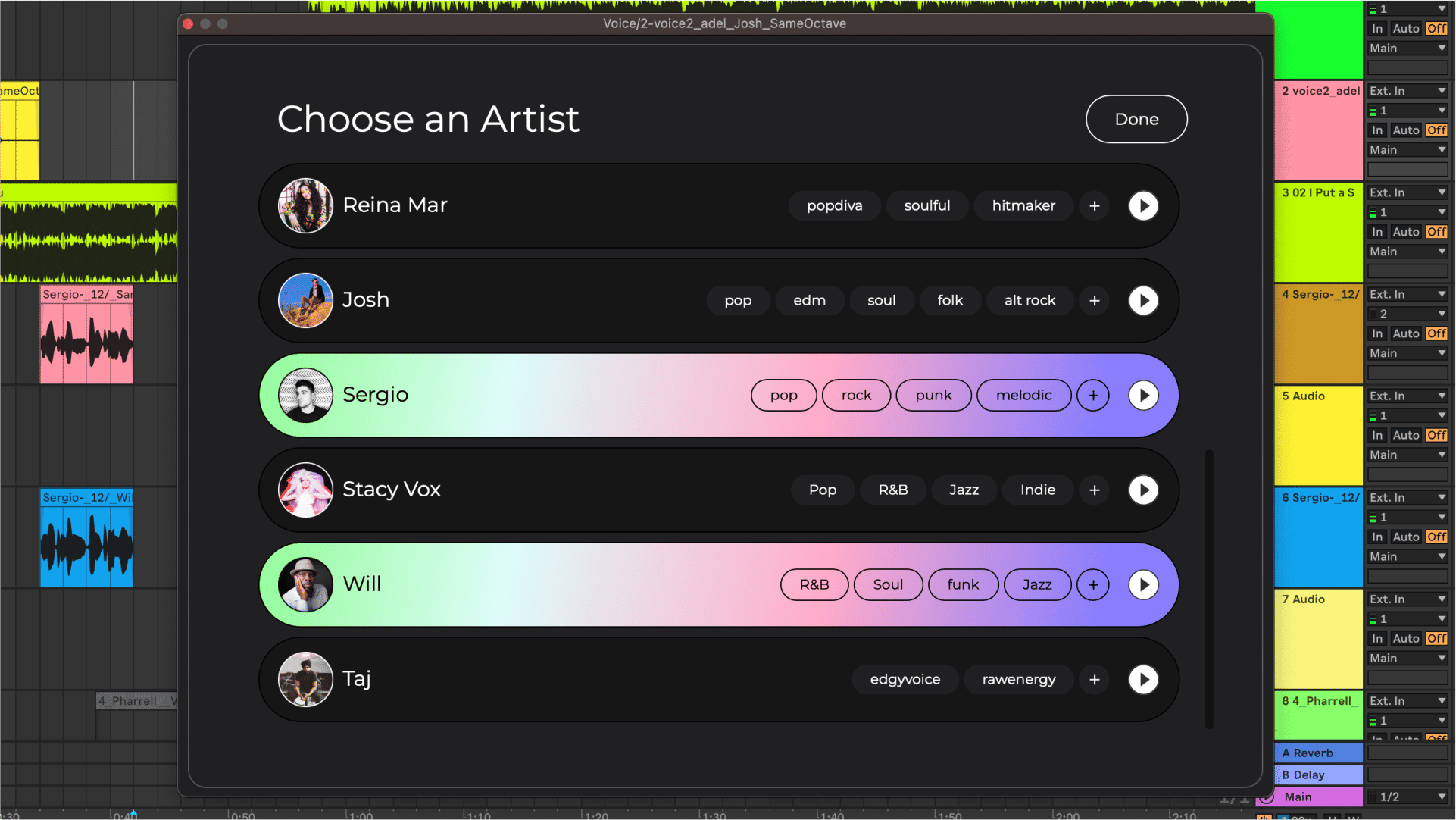This screenshot has width=1456, height=820.
Task: Open the Main output dropdown on track 6
Action: [1407, 556]
